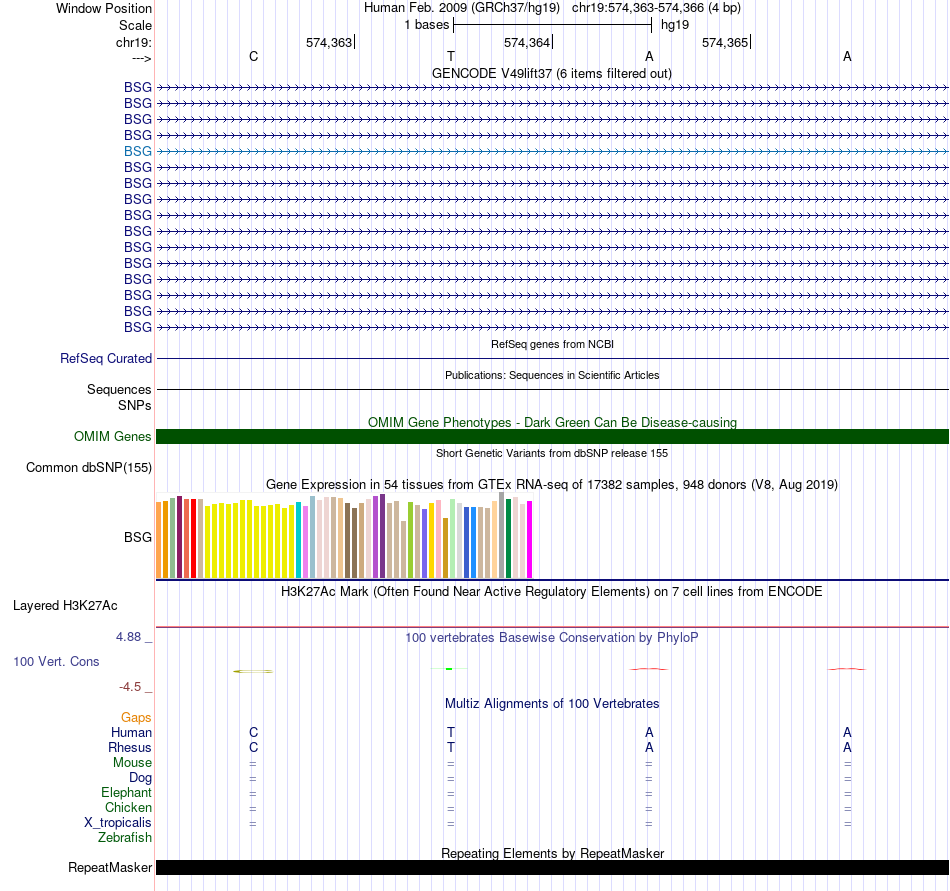950x891 pixels.
Task: Click the Human Feb. 2009 (GRCh37/hg19) assembly title
Action: click(x=462, y=8)
